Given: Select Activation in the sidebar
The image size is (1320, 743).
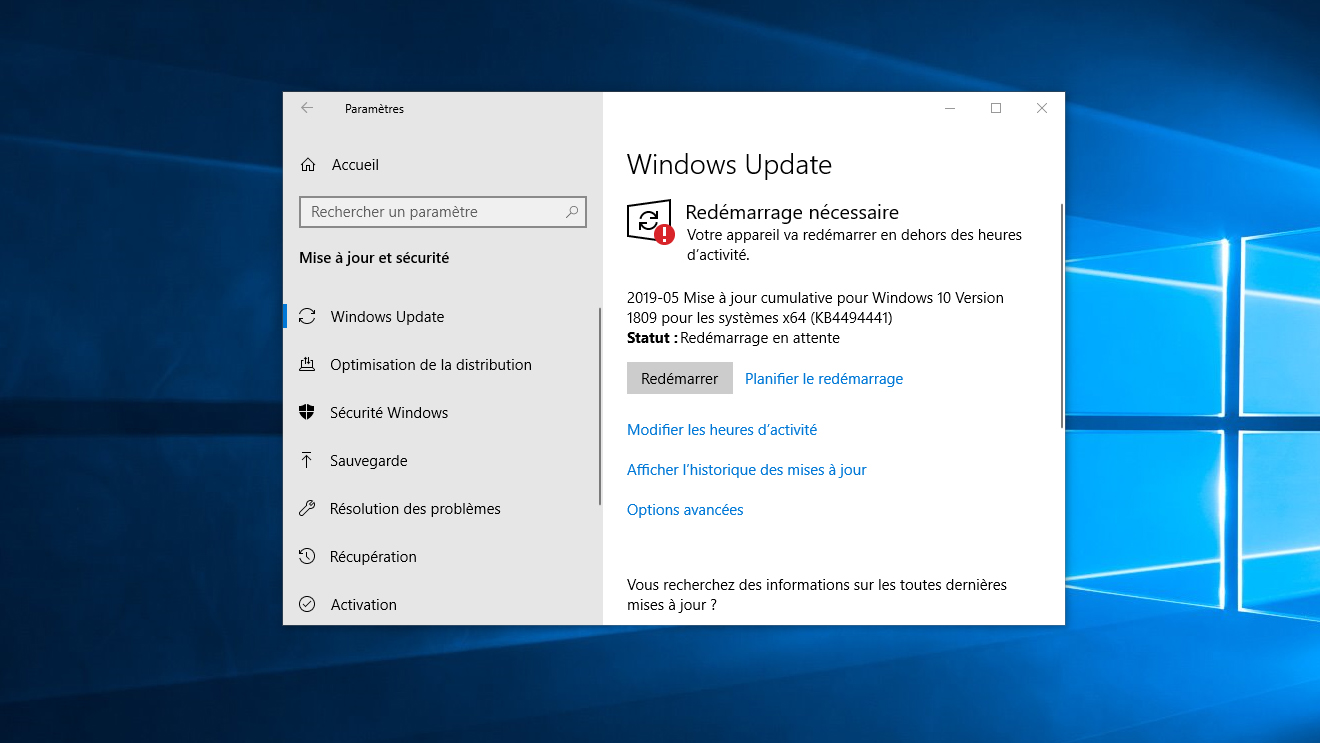Looking at the screenshot, I should 441,604.
